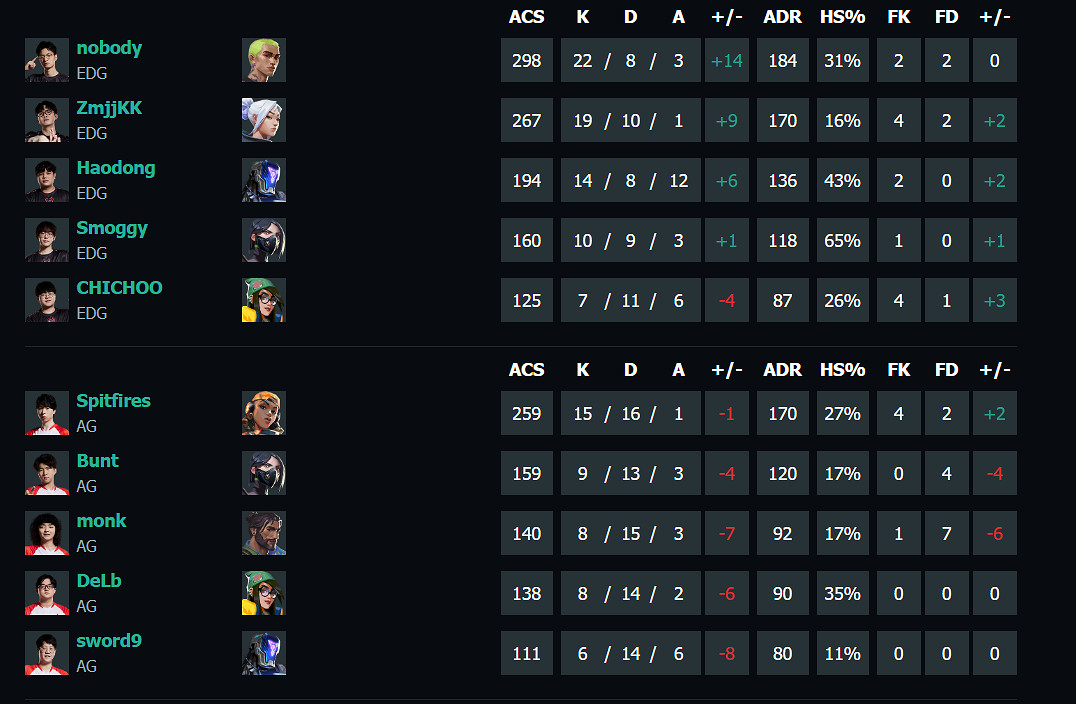Click the HS% header in the bottom table
This screenshot has height=704, width=1076.
click(x=843, y=369)
